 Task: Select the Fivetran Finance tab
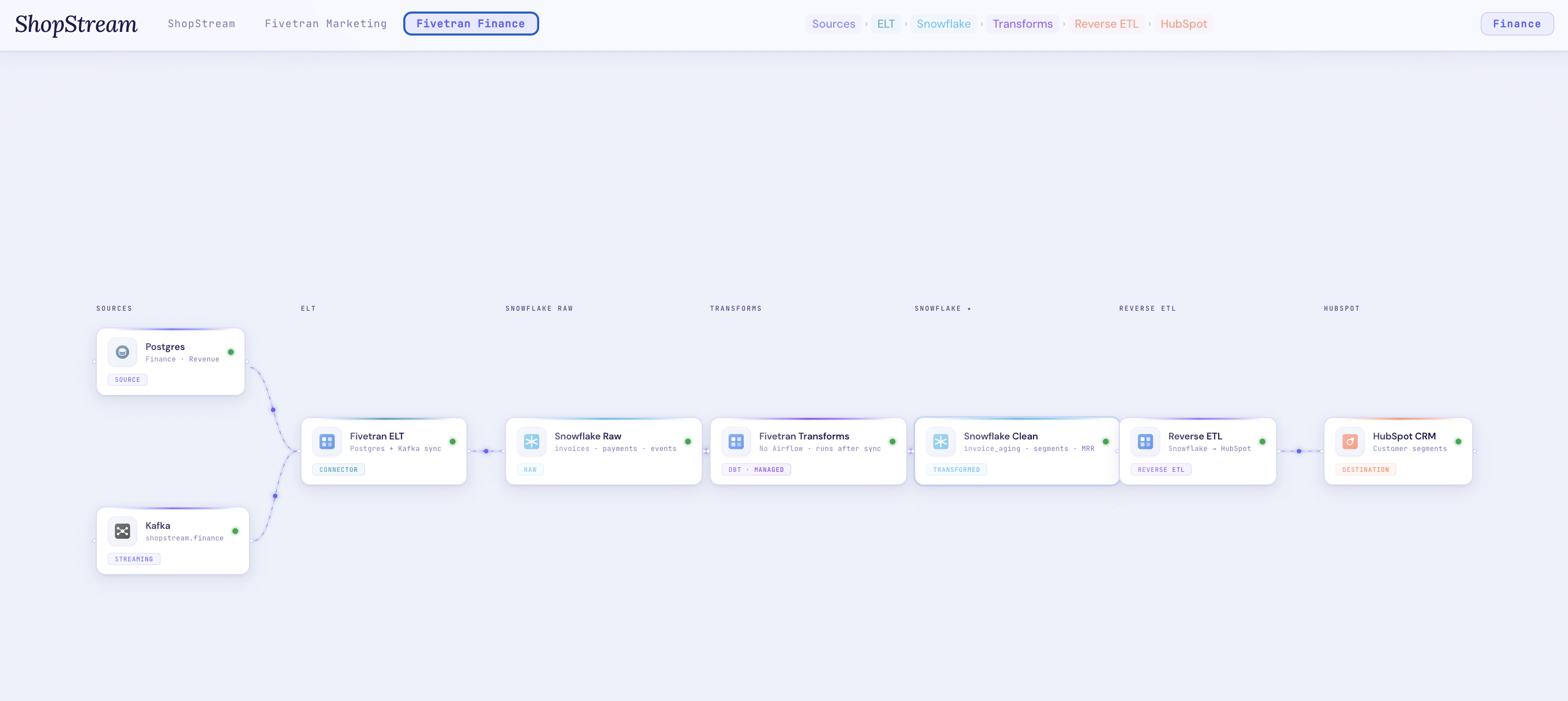click(x=471, y=24)
